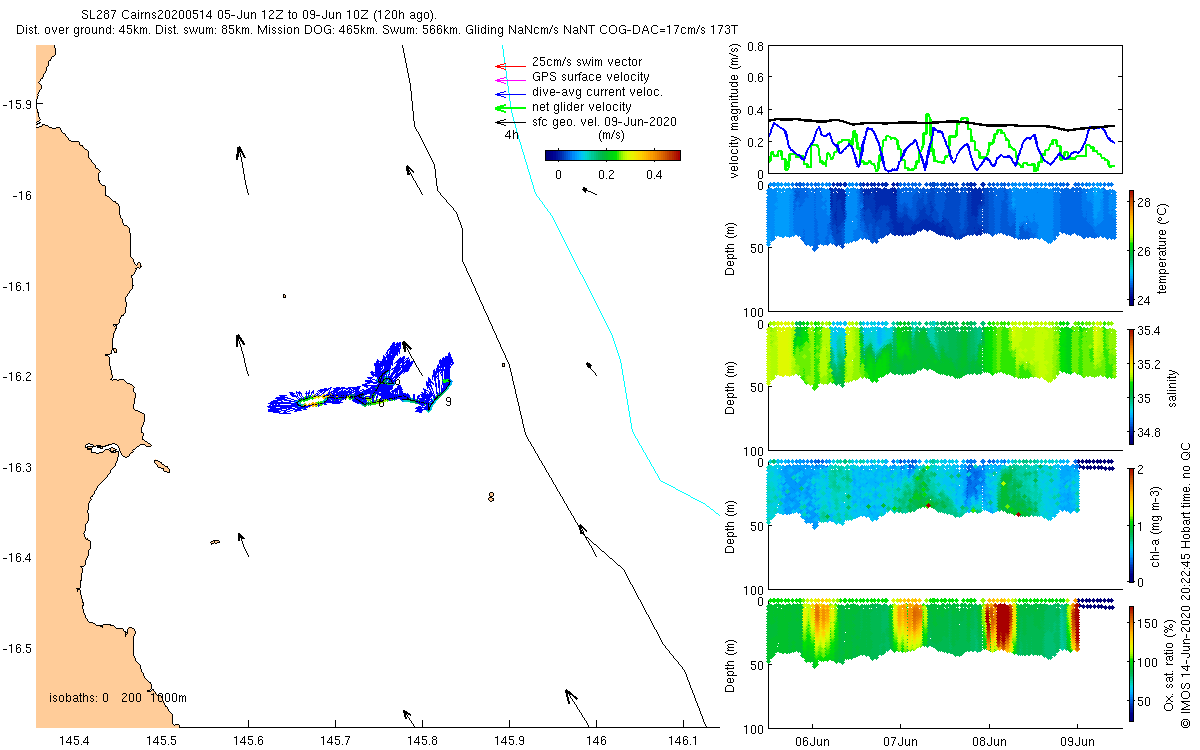Viewport: 1200px width, 750px height.
Task: Click the '0.4' tick under velocity colorbar
Action: [x=655, y=175]
